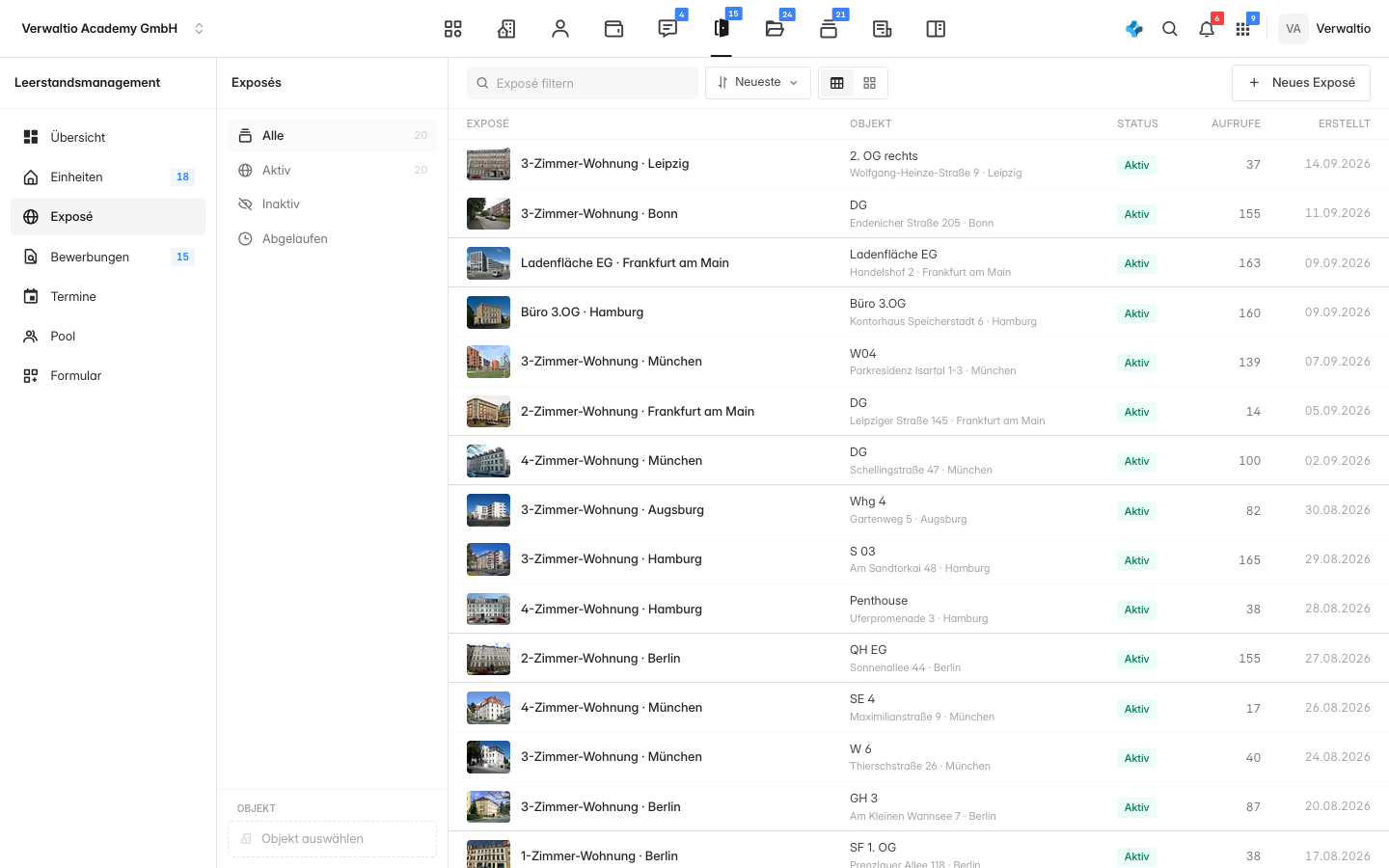Image resolution: width=1389 pixels, height=868 pixels.
Task: Open the chat messages icon with badge 4
Action: point(667,29)
